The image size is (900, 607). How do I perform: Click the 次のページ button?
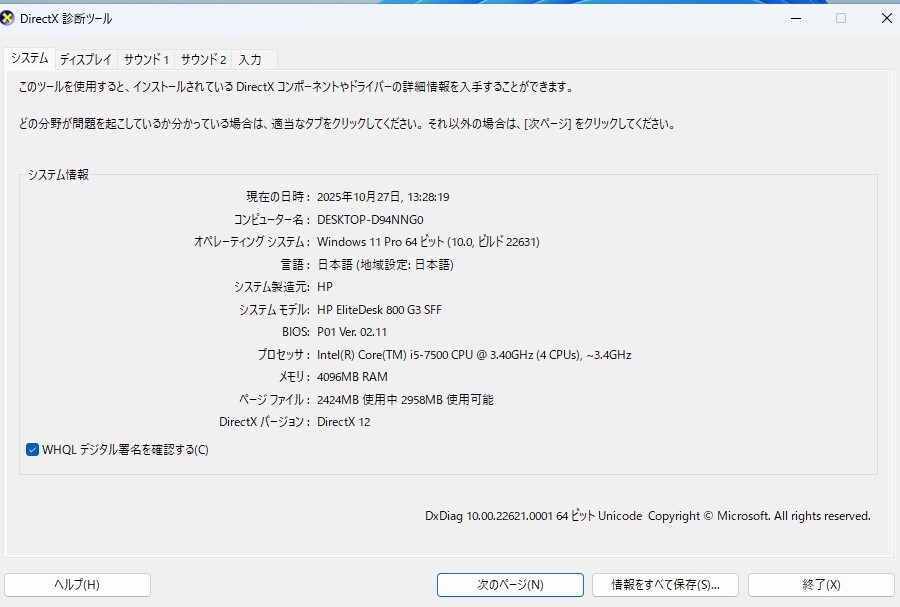tap(510, 585)
